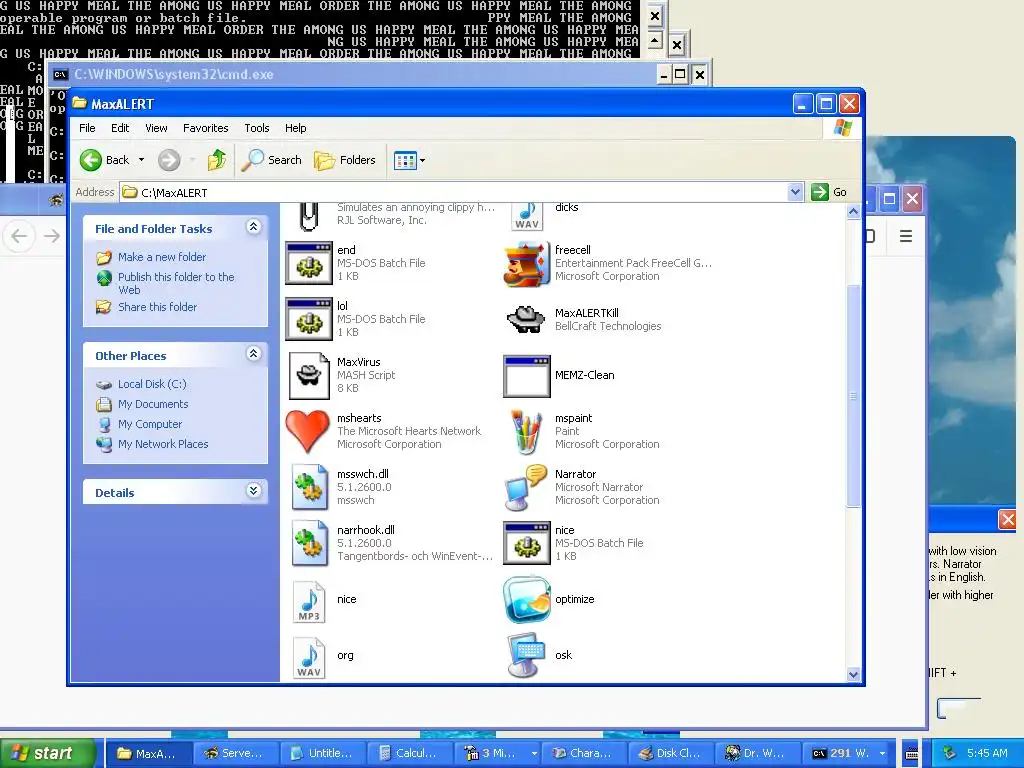Open the Help menu
1024x768 pixels.
[x=295, y=128]
